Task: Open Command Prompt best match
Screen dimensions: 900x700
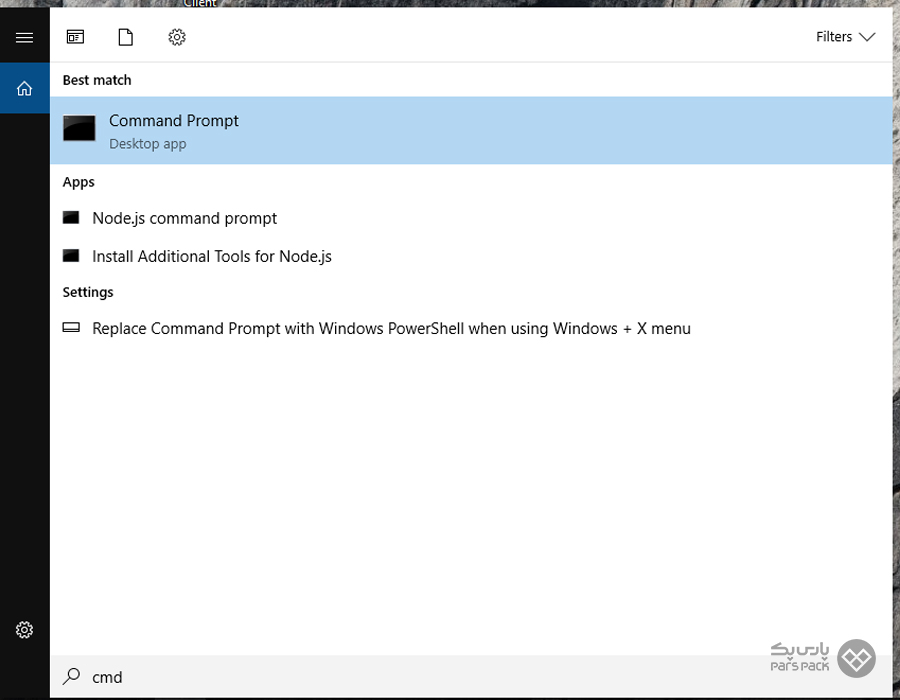Action: pyautogui.click(x=471, y=130)
